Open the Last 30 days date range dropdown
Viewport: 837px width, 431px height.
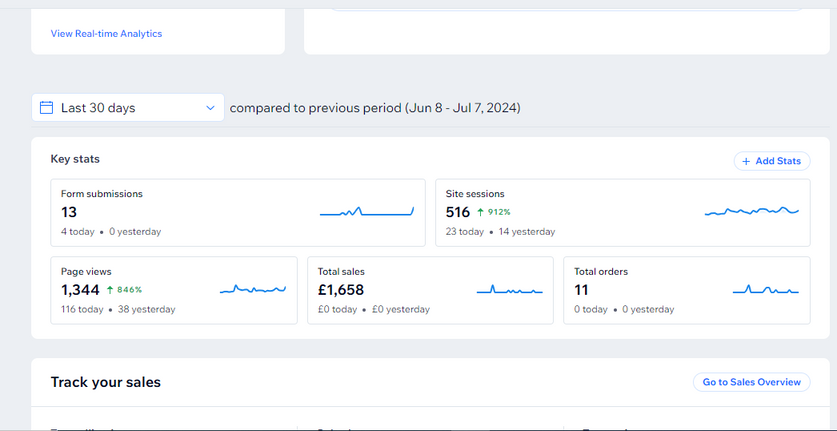coord(128,107)
